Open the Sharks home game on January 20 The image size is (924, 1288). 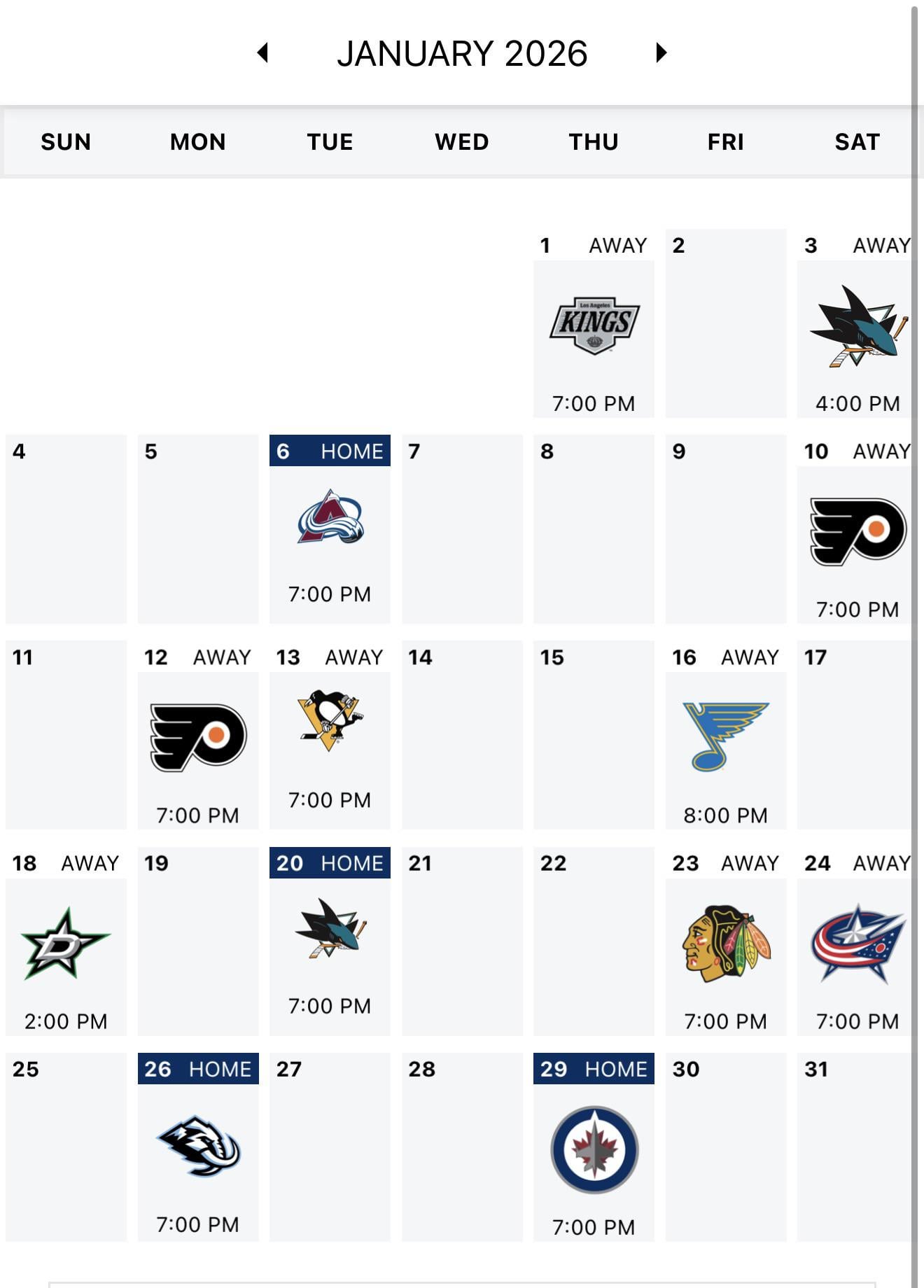pos(330,928)
